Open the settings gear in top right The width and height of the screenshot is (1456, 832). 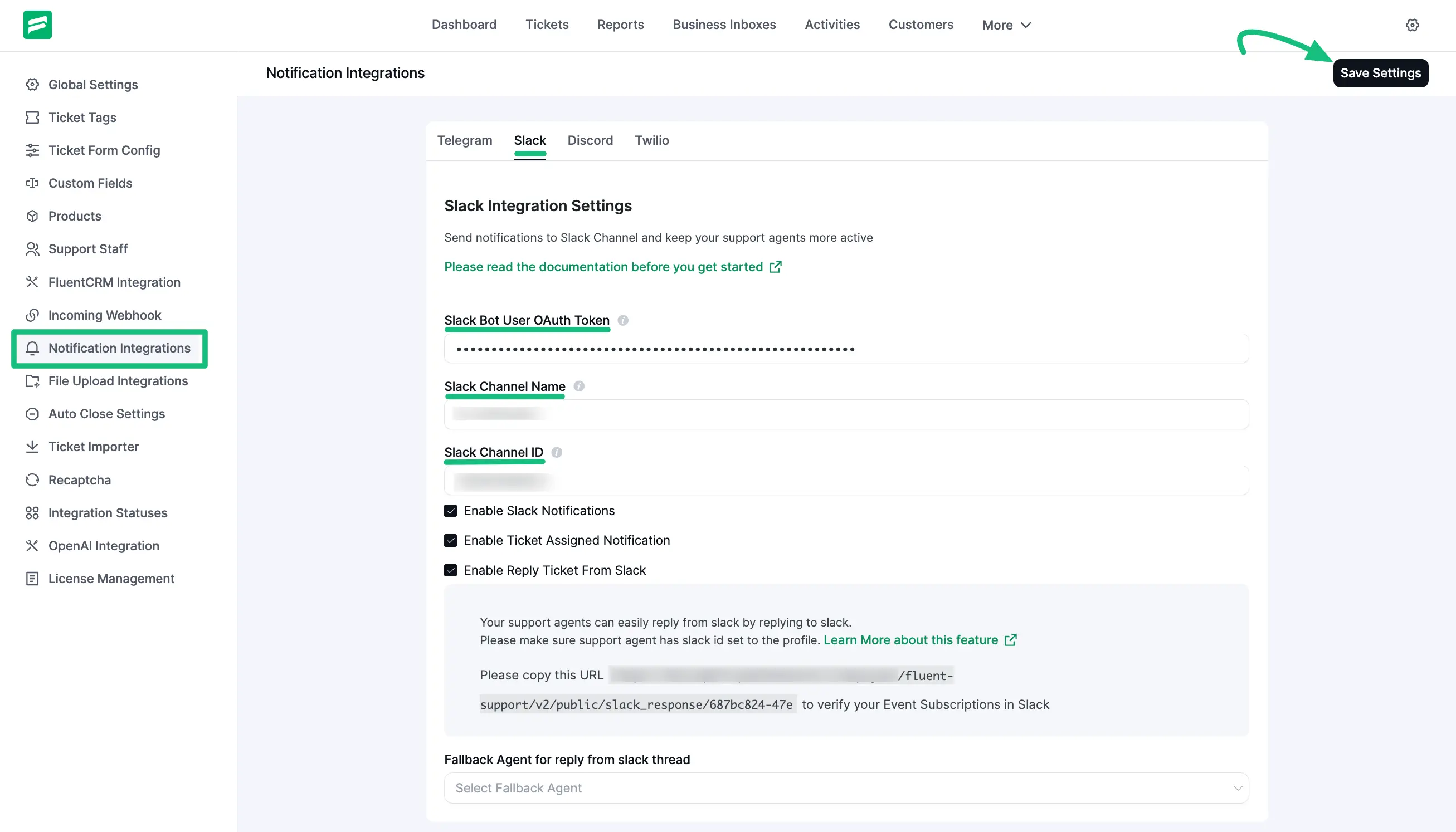[x=1412, y=25]
